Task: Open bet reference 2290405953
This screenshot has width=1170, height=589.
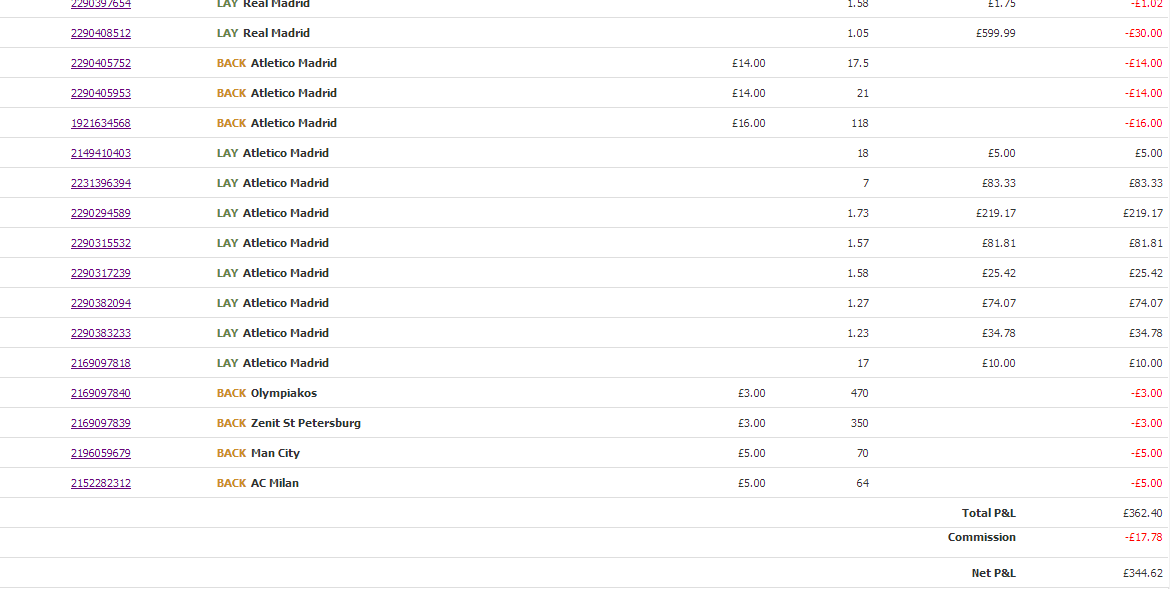Action: point(101,93)
